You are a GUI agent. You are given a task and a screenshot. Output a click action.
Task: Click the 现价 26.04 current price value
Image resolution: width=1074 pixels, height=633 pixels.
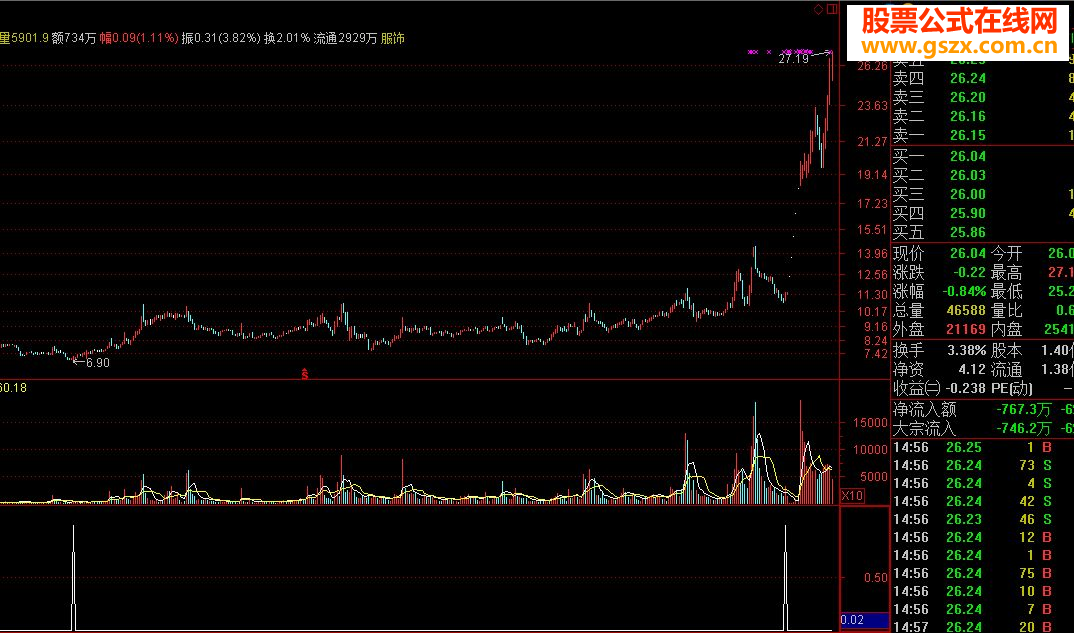point(968,253)
